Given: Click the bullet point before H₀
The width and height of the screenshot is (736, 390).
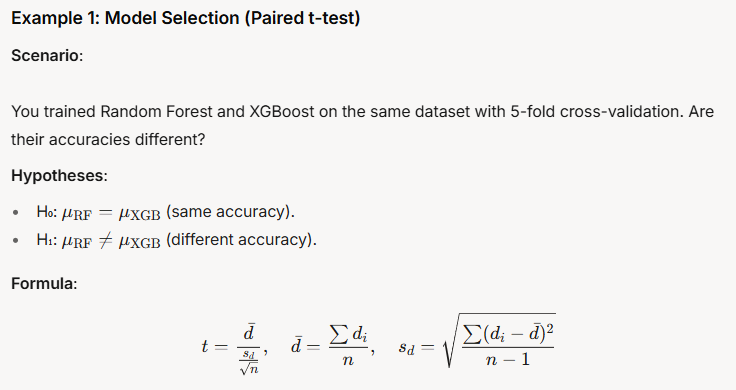Looking at the screenshot, I should [16, 213].
